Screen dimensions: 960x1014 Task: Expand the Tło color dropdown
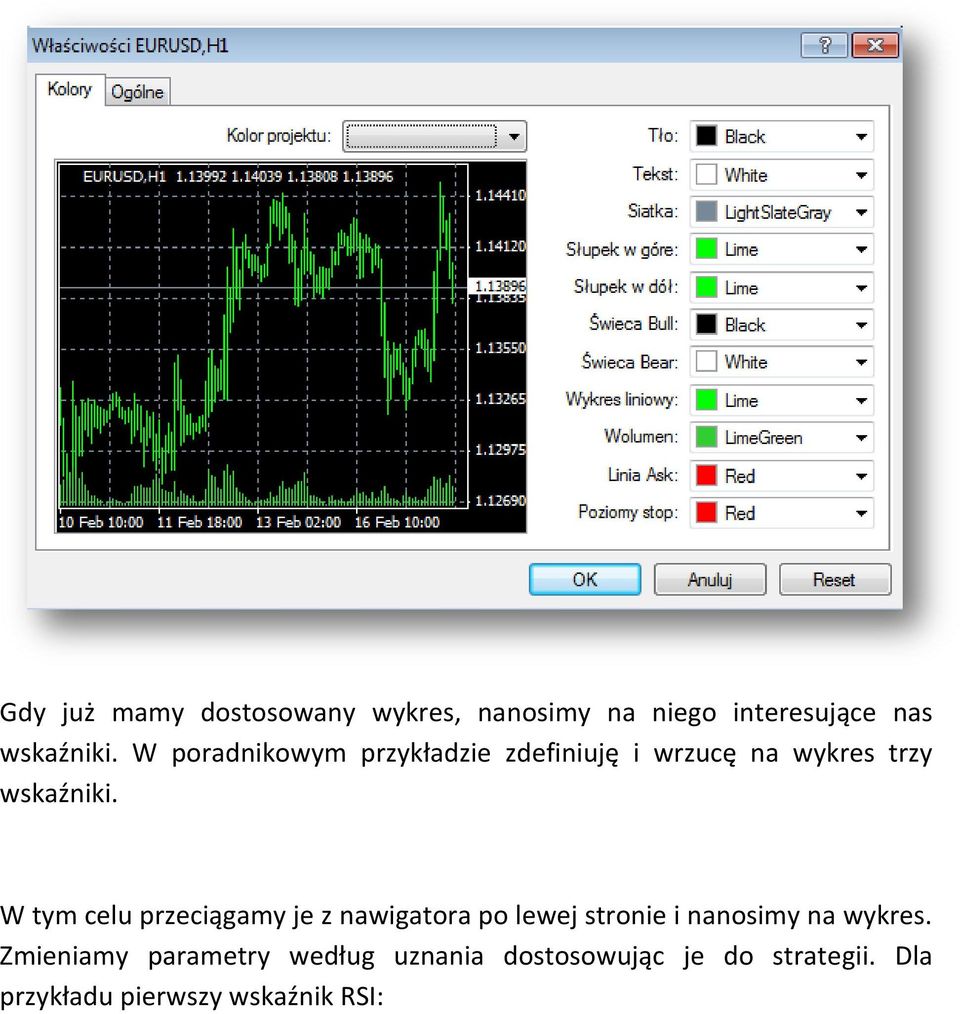[x=781, y=136]
